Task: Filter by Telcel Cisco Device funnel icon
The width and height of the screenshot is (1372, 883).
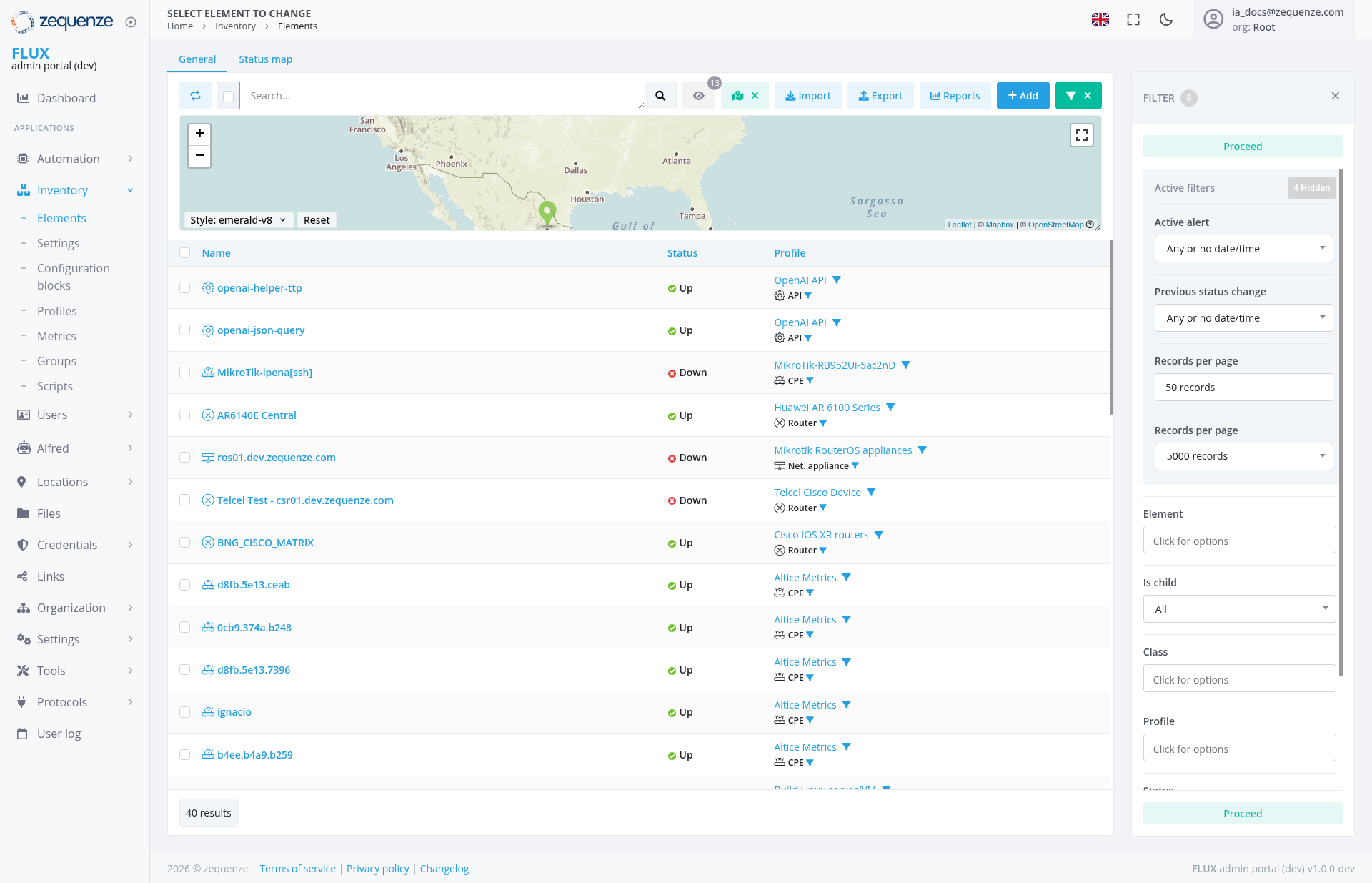Action: click(871, 493)
